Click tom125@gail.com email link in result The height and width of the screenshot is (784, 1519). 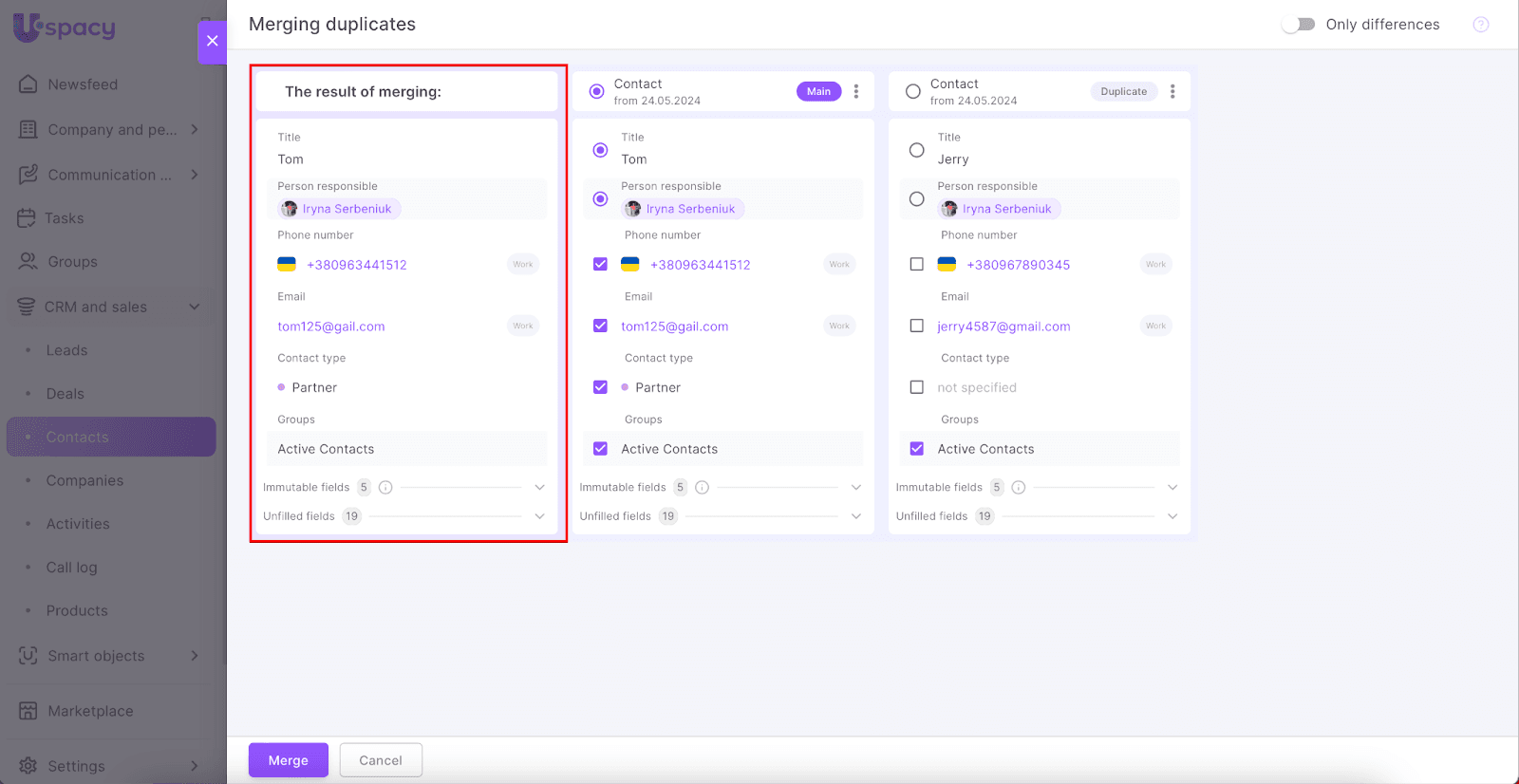(331, 327)
